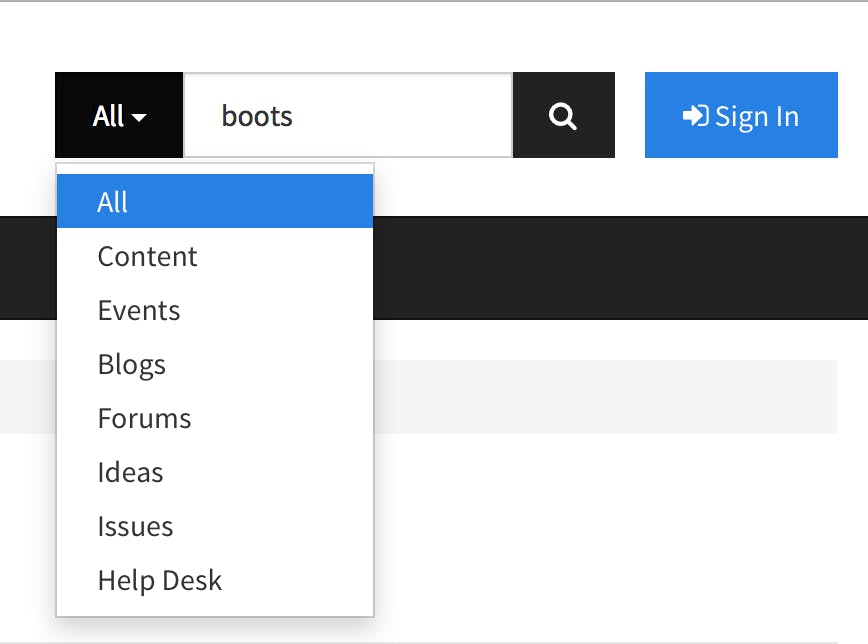Choose Content from the category list
Viewport: 868px width, 644px height.
148,256
